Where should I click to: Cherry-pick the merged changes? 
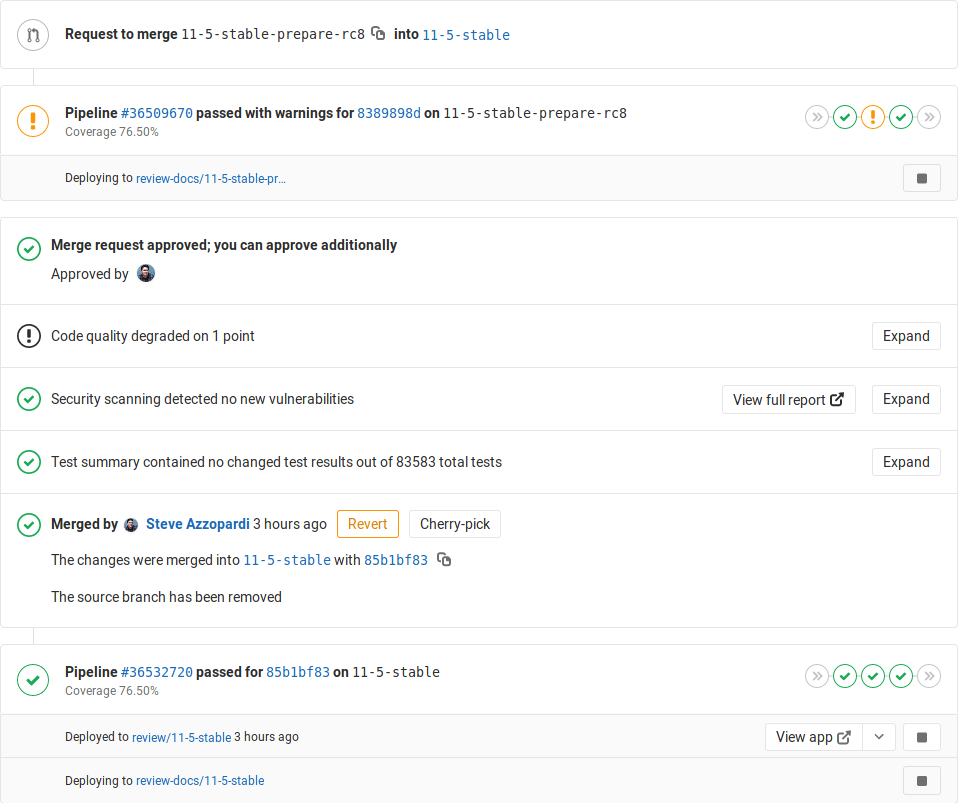454,523
